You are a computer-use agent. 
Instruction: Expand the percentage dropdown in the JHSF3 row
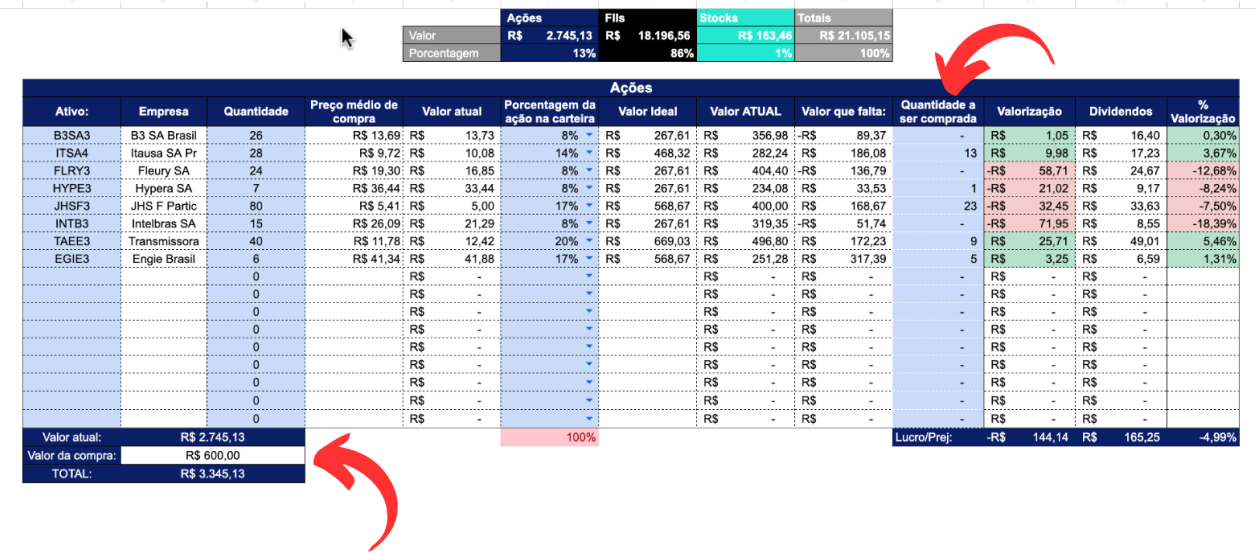(589, 206)
